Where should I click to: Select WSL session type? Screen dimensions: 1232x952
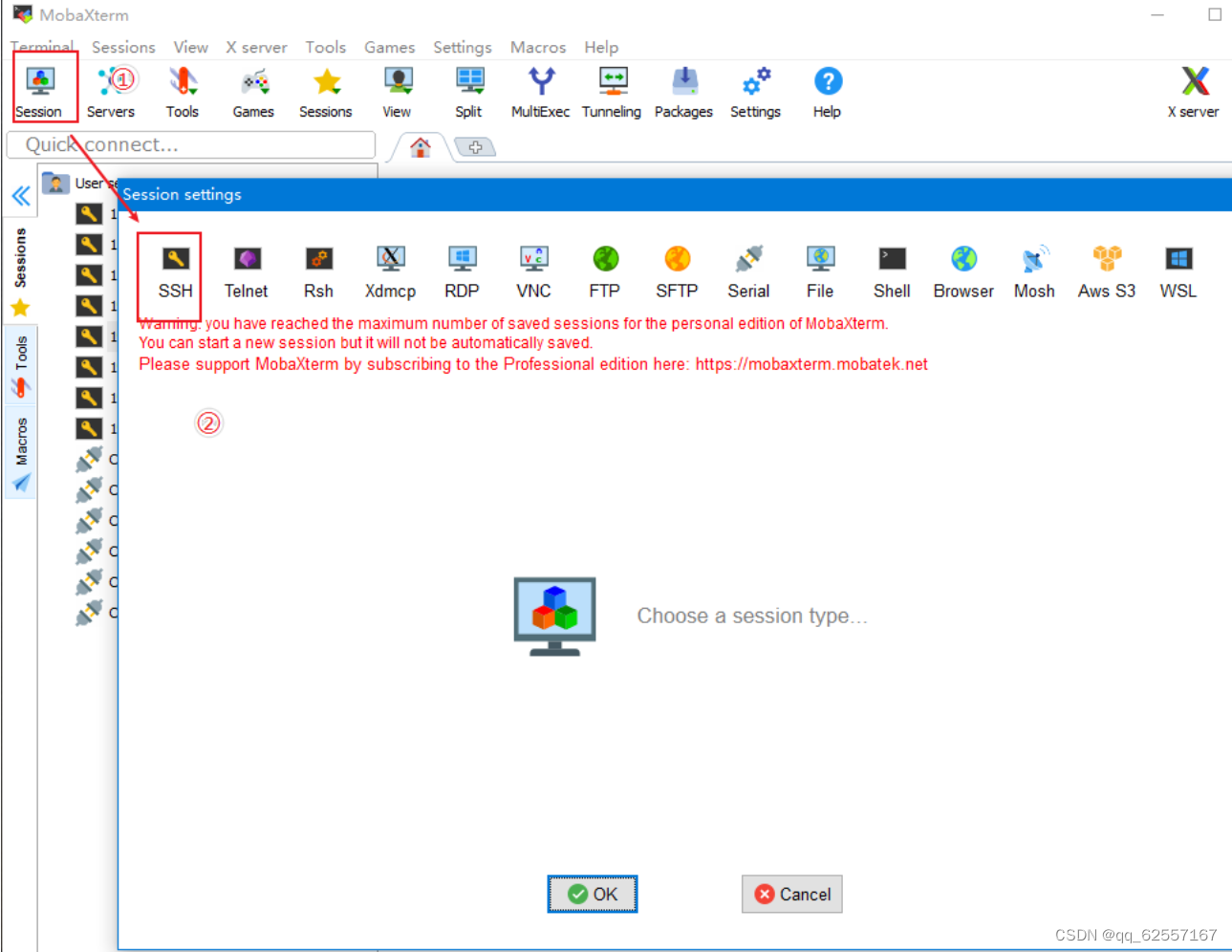pyautogui.click(x=1178, y=273)
